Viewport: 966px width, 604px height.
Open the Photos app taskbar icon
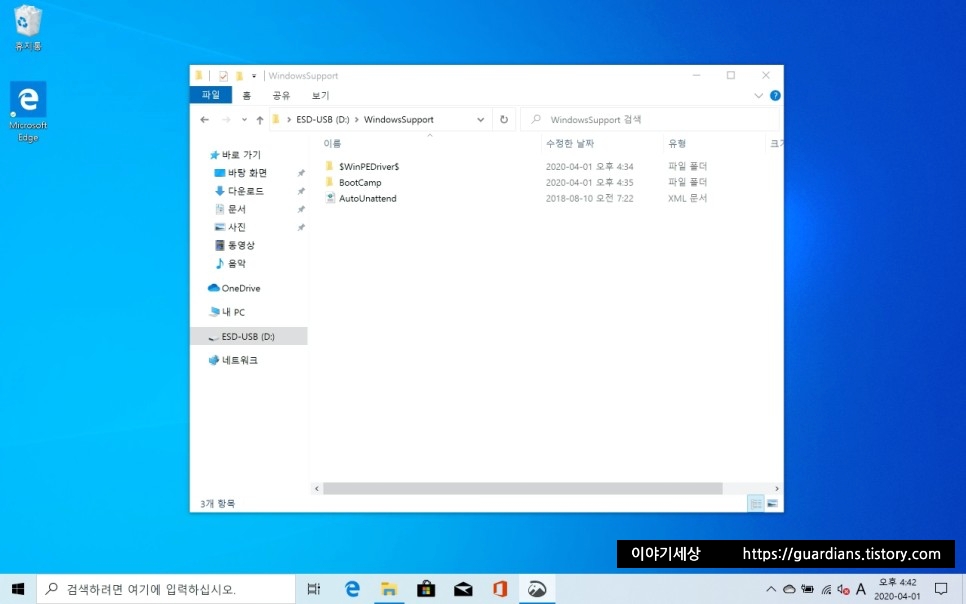537,589
